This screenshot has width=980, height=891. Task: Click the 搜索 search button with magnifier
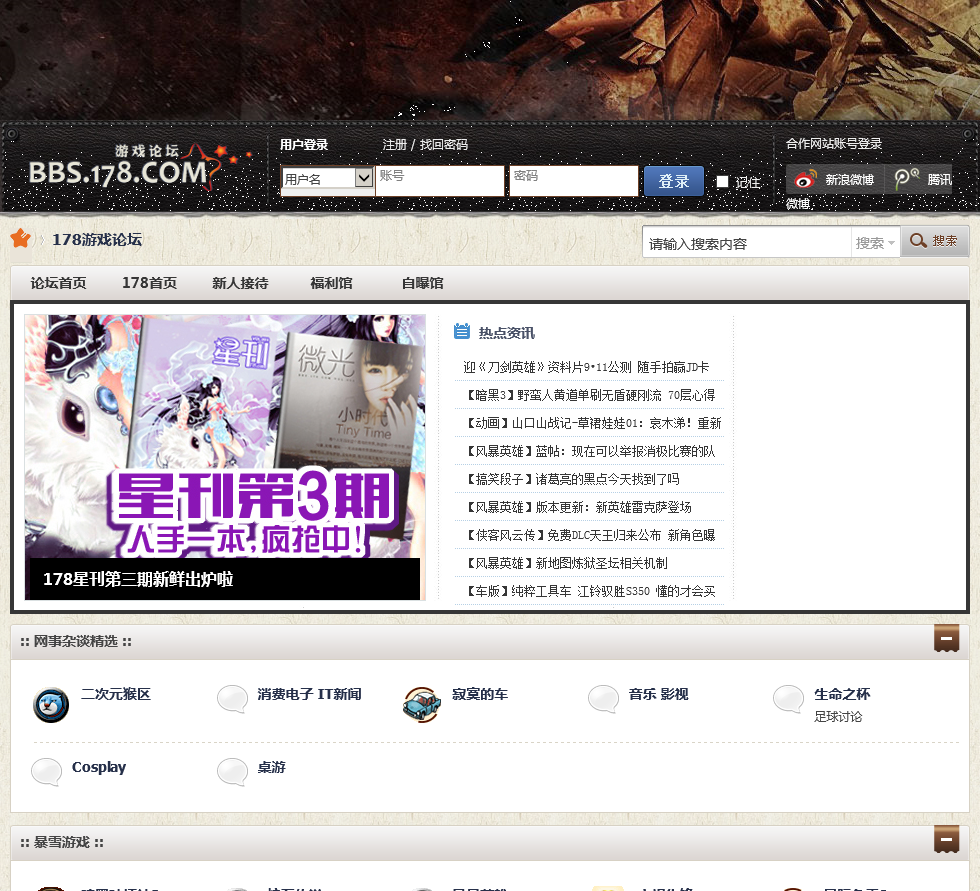point(934,241)
